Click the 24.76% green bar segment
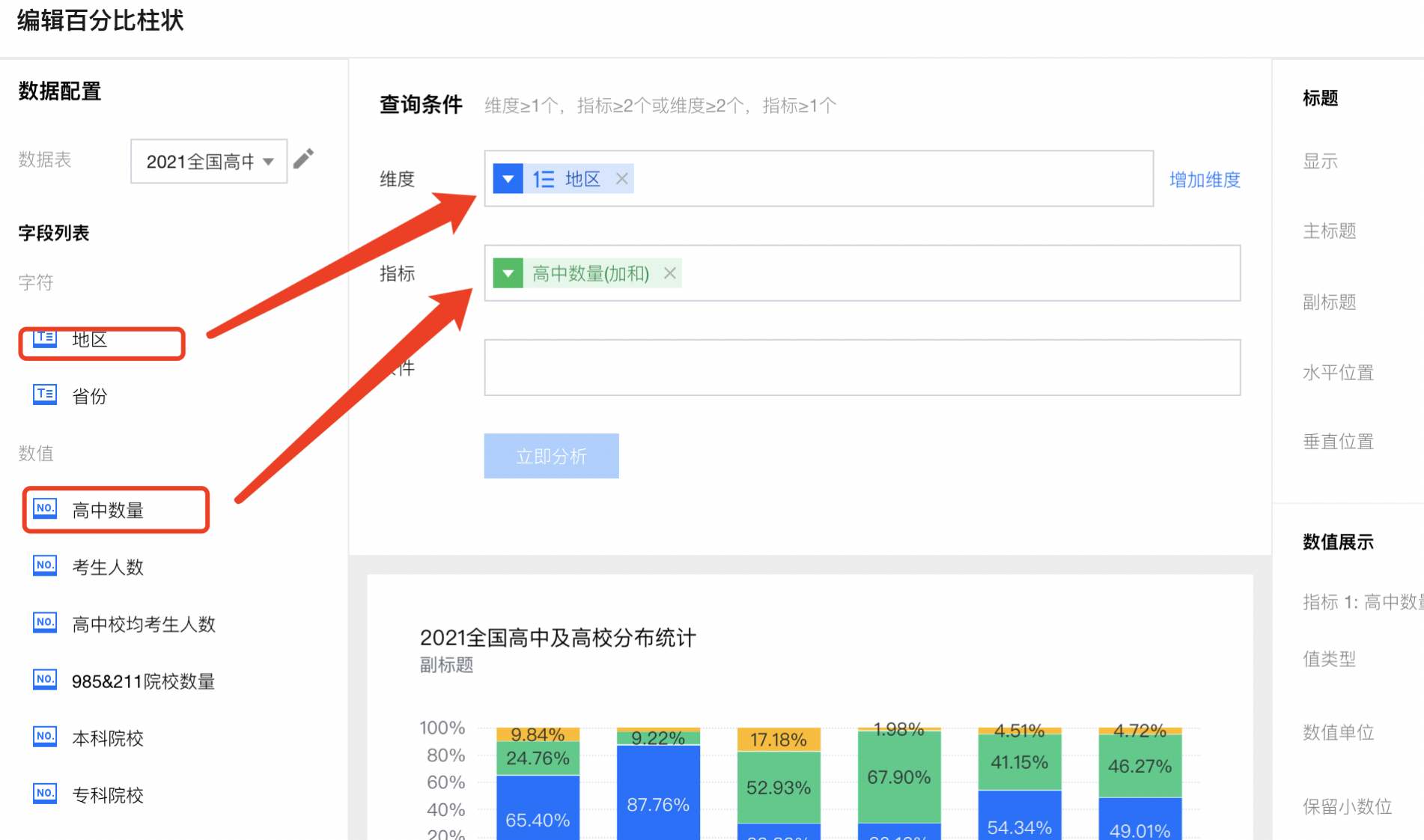 click(538, 758)
